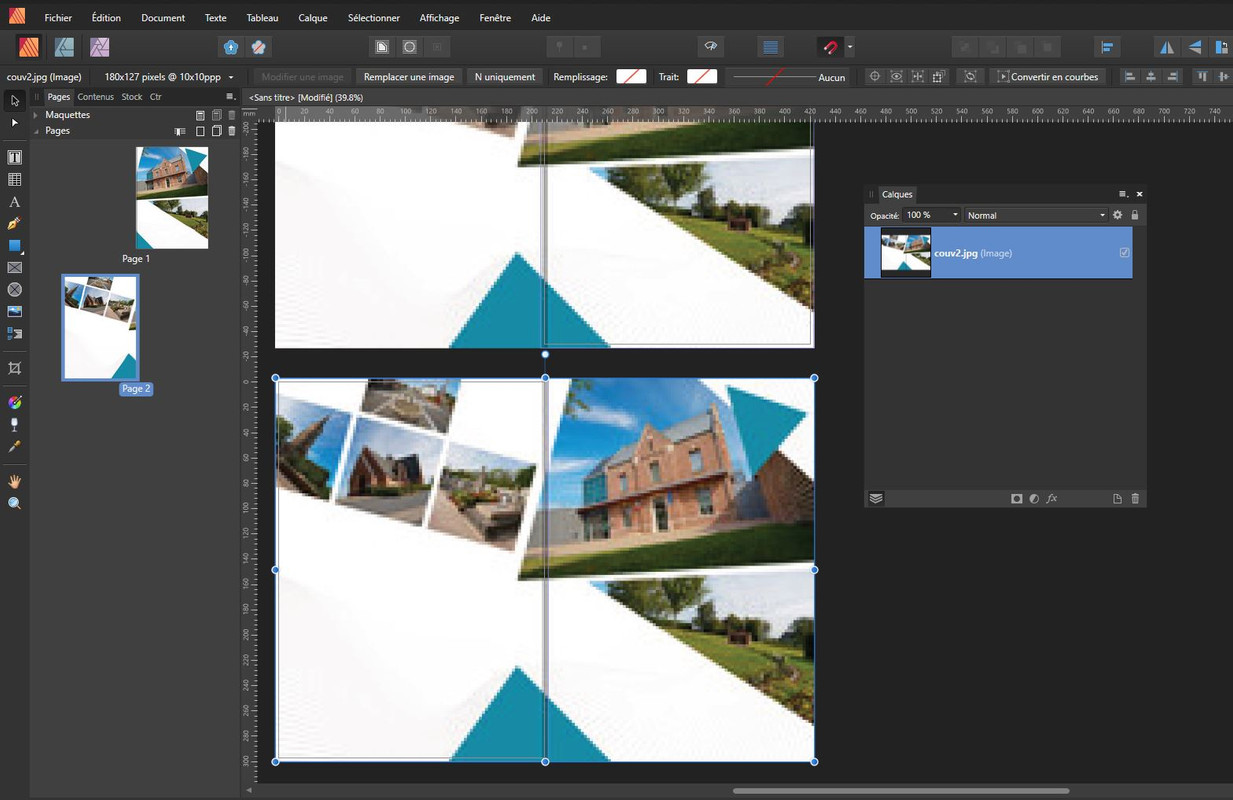
Task: Select the Table tool
Action: click(15, 180)
